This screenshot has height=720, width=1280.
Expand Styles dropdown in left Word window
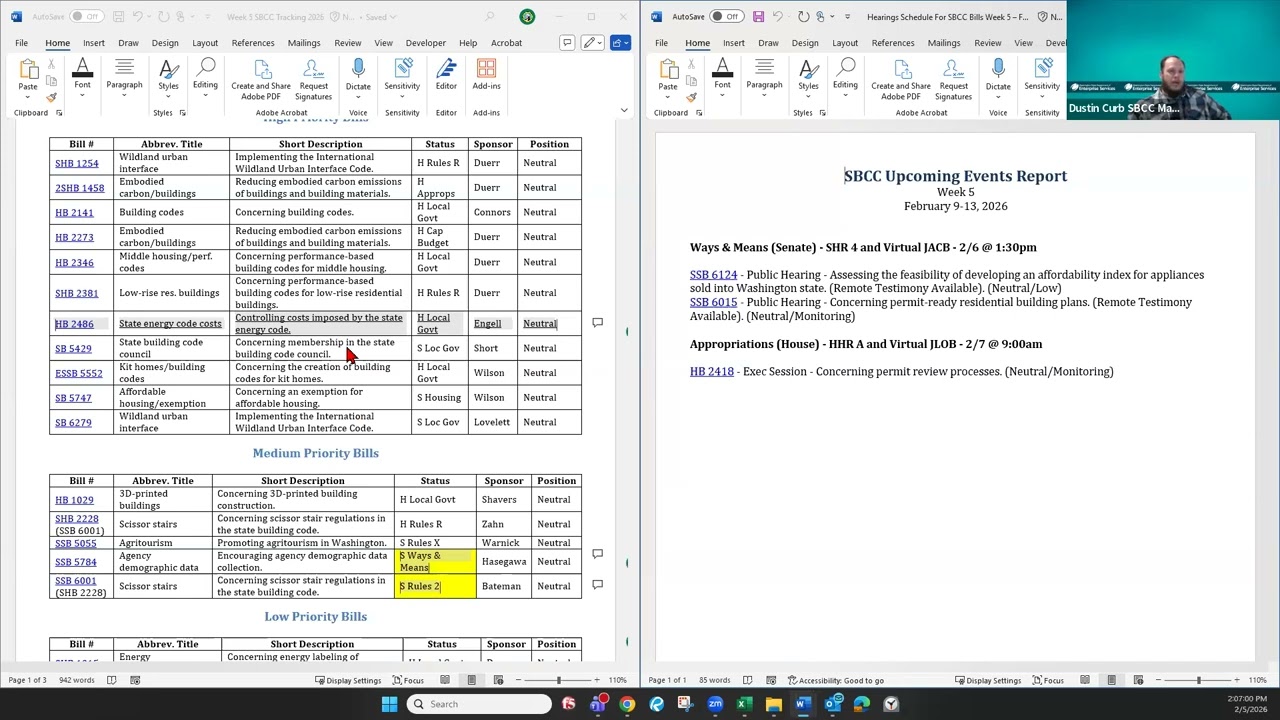(168, 94)
